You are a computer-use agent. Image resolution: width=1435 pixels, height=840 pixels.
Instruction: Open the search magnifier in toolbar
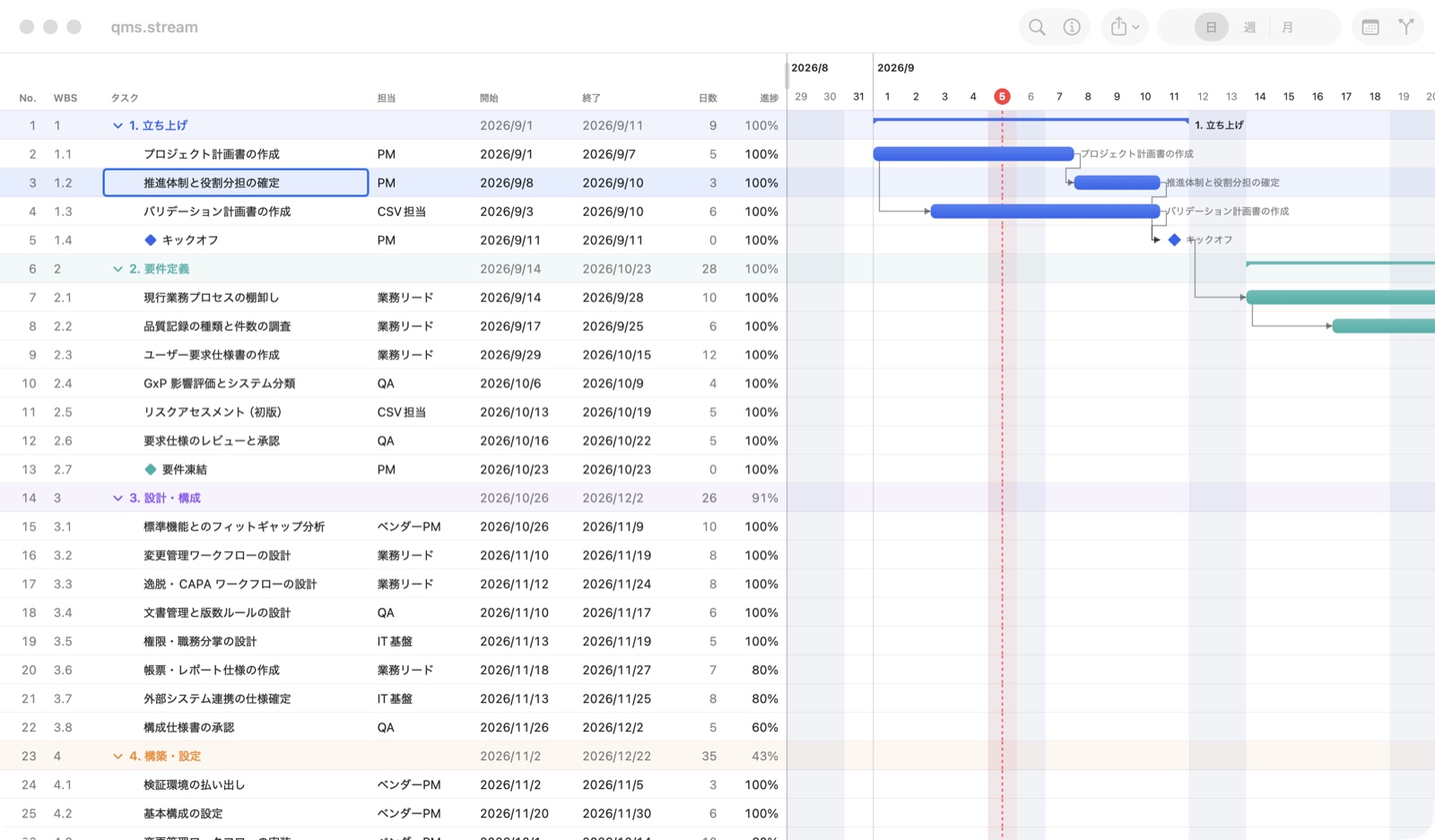[1037, 27]
